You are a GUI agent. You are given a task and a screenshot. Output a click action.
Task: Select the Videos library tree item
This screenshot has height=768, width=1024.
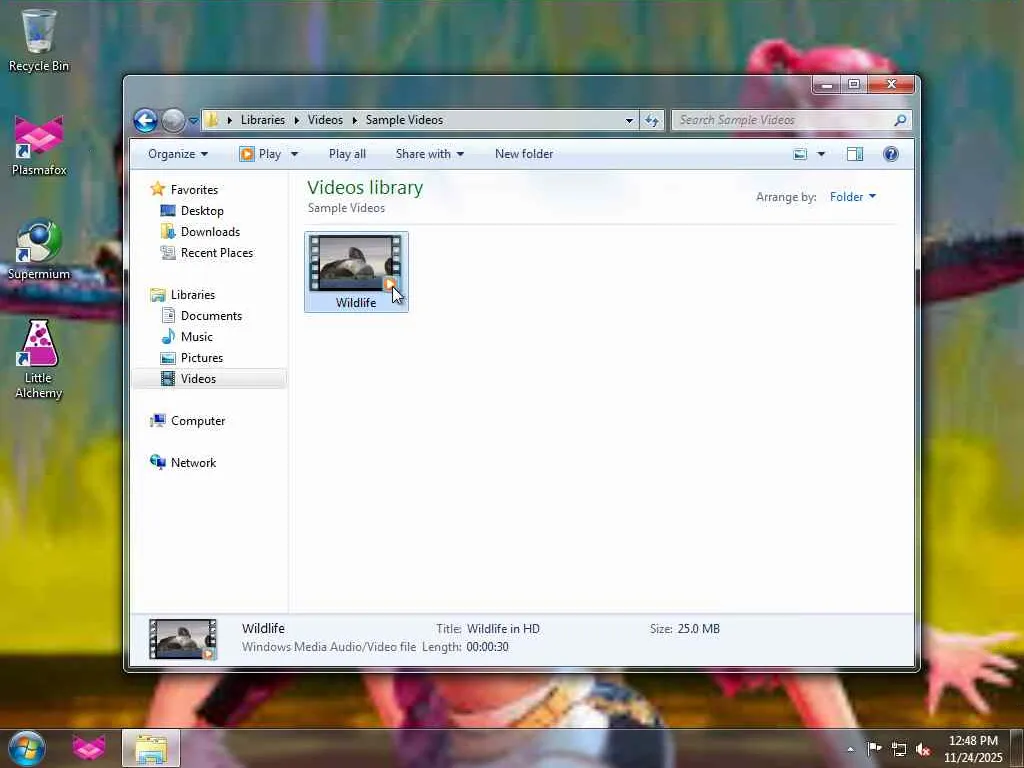(209, 379)
